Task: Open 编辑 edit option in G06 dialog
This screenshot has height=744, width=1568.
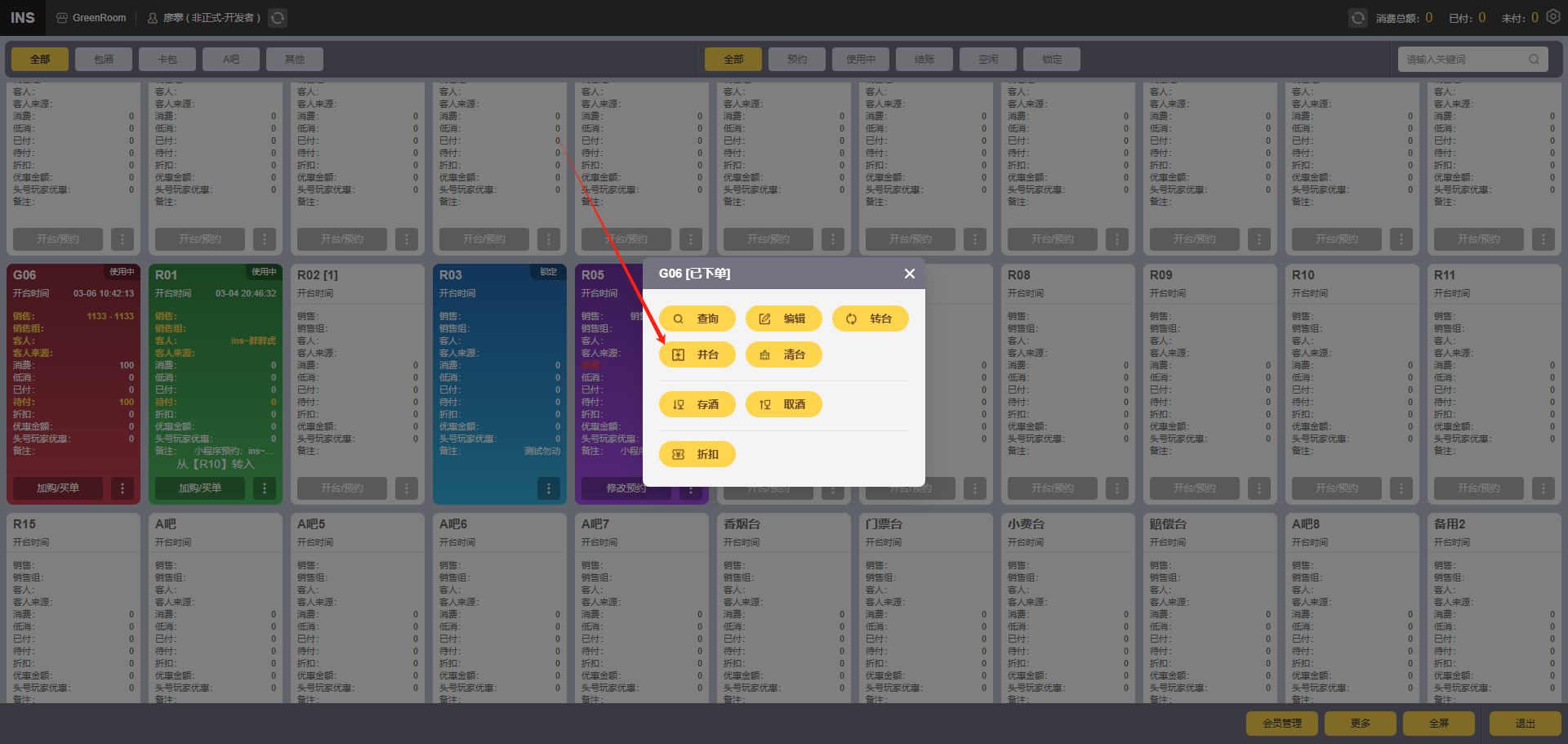Action: tap(784, 319)
